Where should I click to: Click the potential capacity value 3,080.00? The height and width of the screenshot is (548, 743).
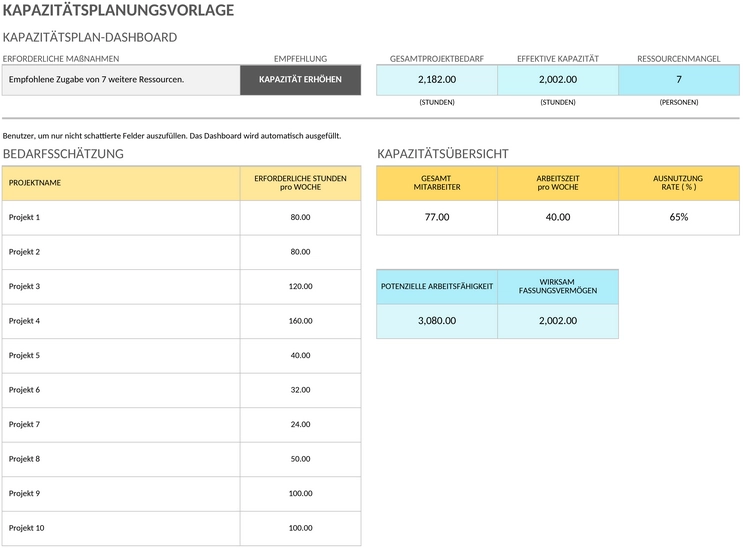[437, 321]
